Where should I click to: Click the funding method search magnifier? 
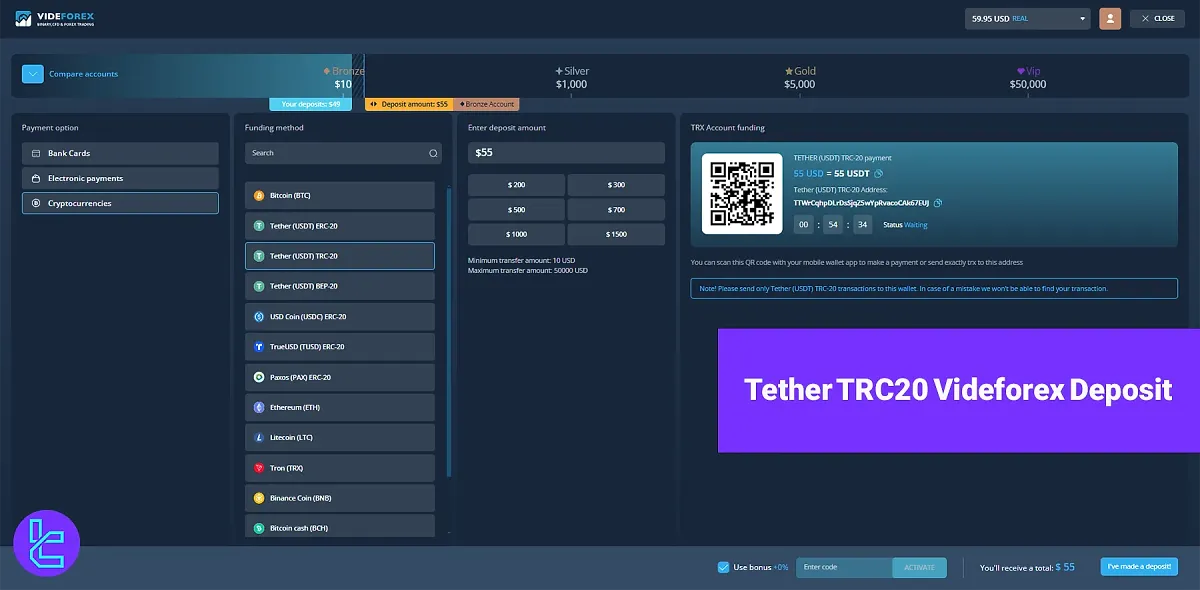pos(433,153)
